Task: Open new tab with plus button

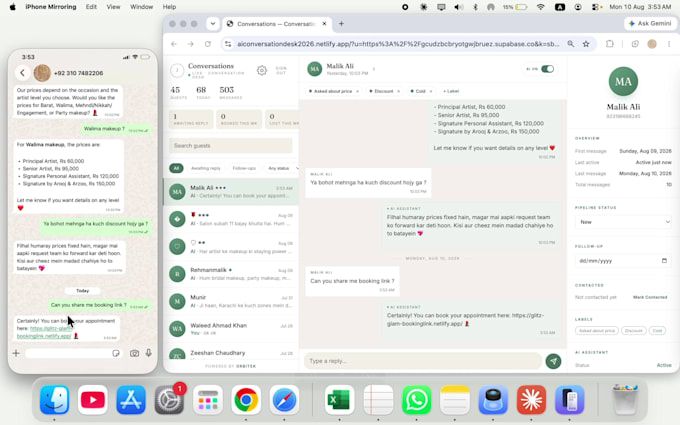Action: (341, 24)
